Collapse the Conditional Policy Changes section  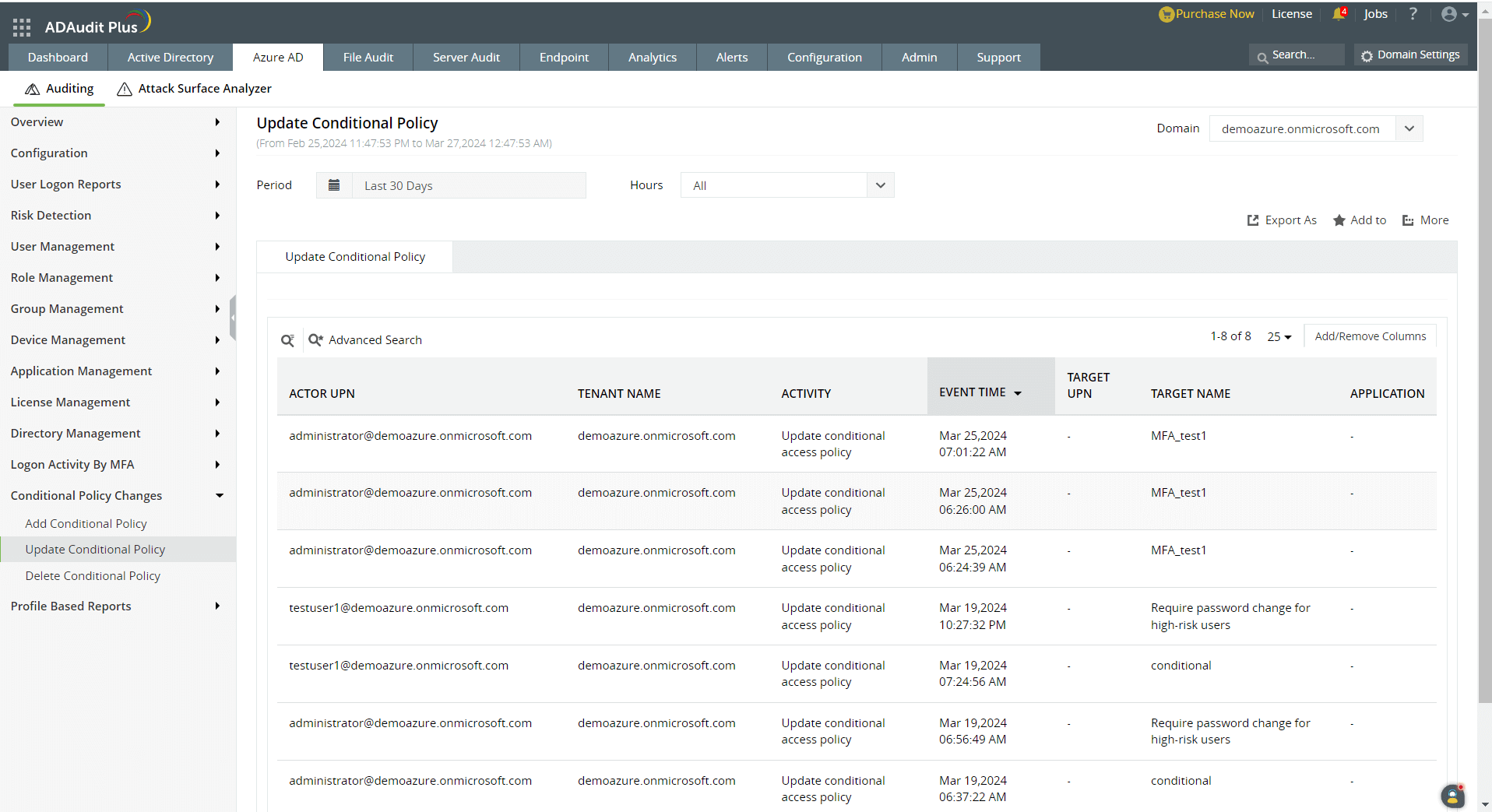(219, 495)
